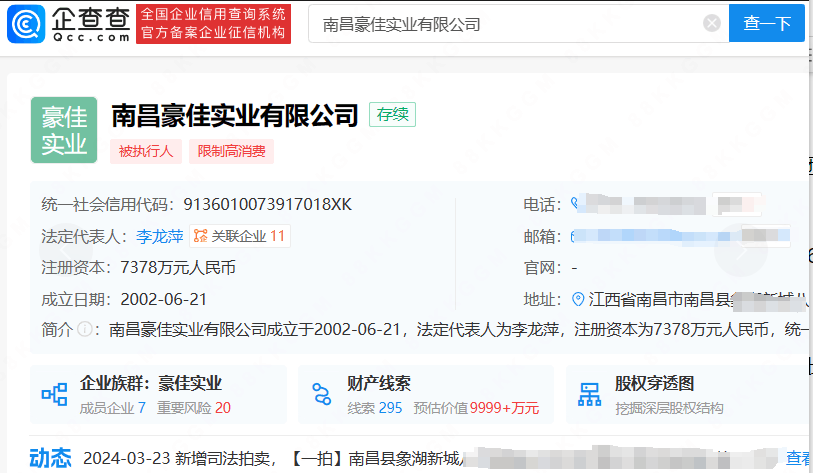Click the 企业族群 hierarchy icon
This screenshot has height=473, width=813.
54,395
